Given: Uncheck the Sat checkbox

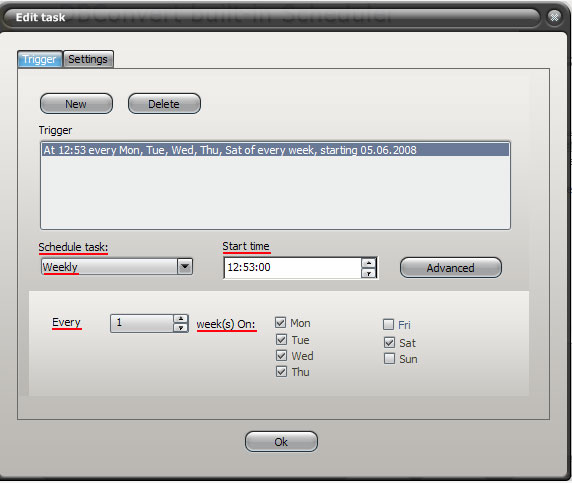Looking at the screenshot, I should pos(389,342).
